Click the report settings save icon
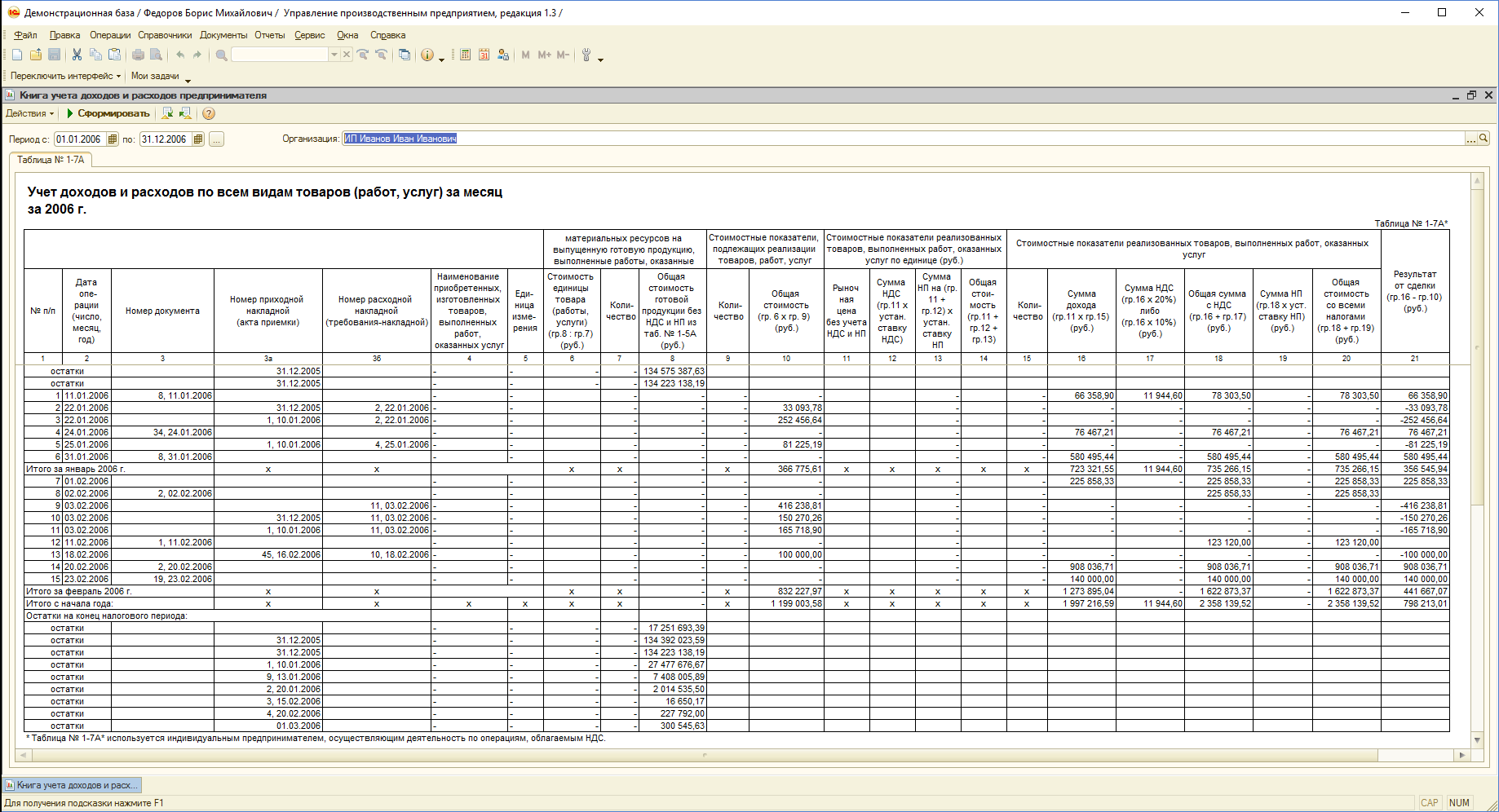Viewport: 1499px width, 812px height. [167, 113]
